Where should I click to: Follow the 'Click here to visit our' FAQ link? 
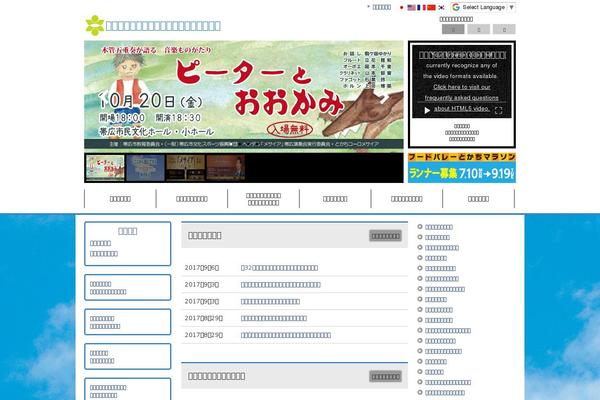[x=461, y=87]
